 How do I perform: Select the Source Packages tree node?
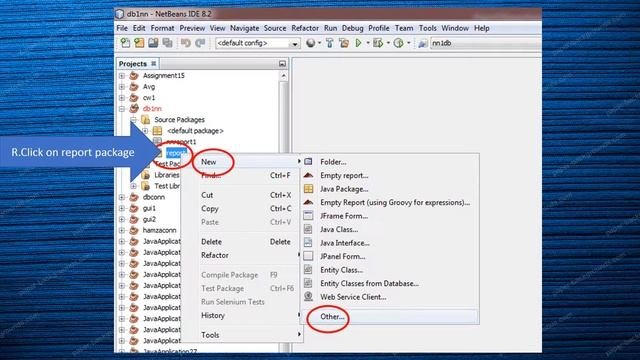coord(180,120)
